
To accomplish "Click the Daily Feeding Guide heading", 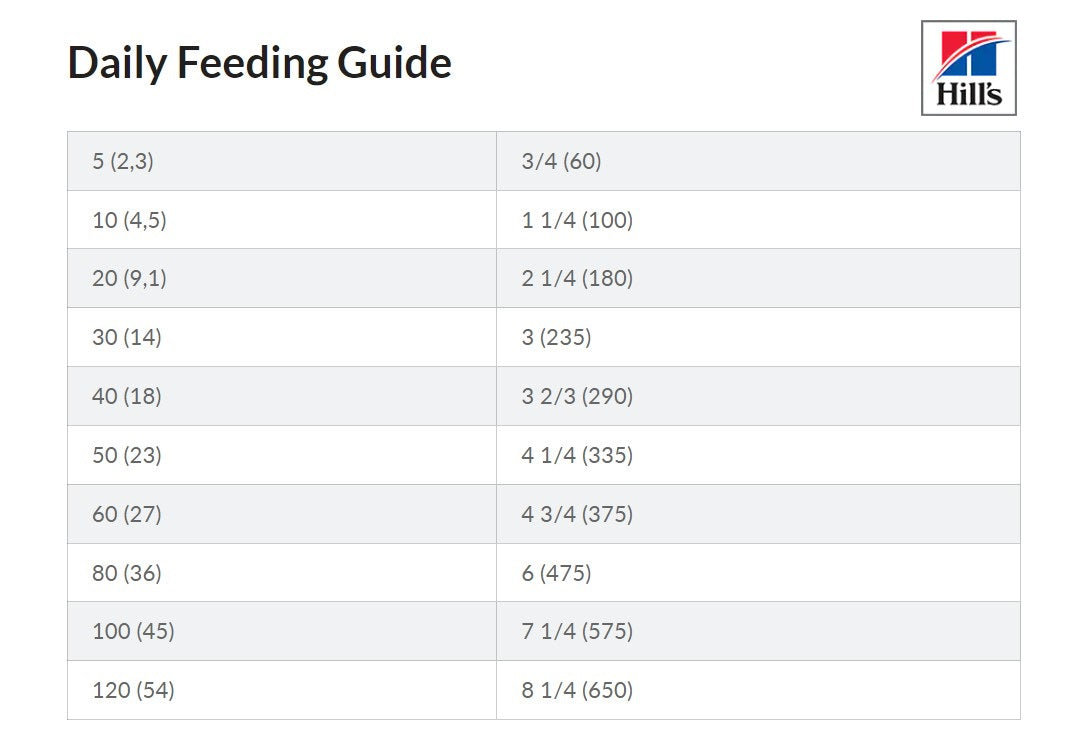I will point(259,63).
